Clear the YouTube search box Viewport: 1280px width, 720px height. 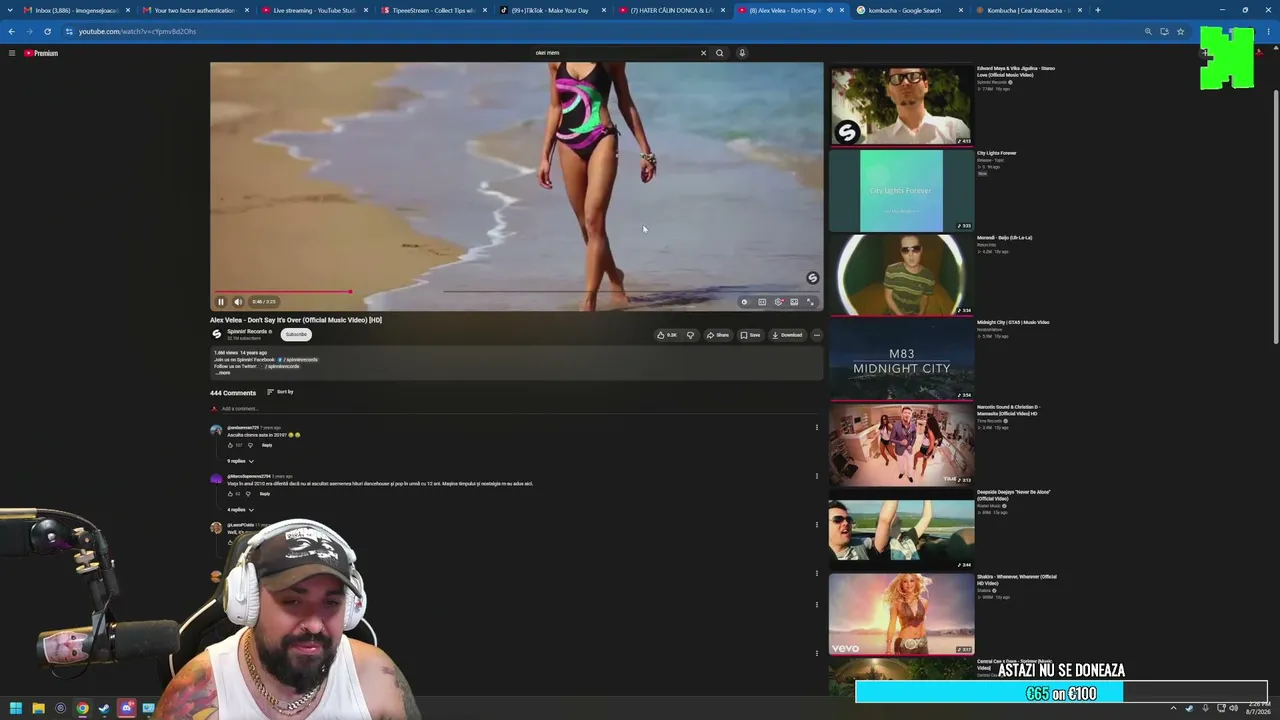click(x=703, y=53)
